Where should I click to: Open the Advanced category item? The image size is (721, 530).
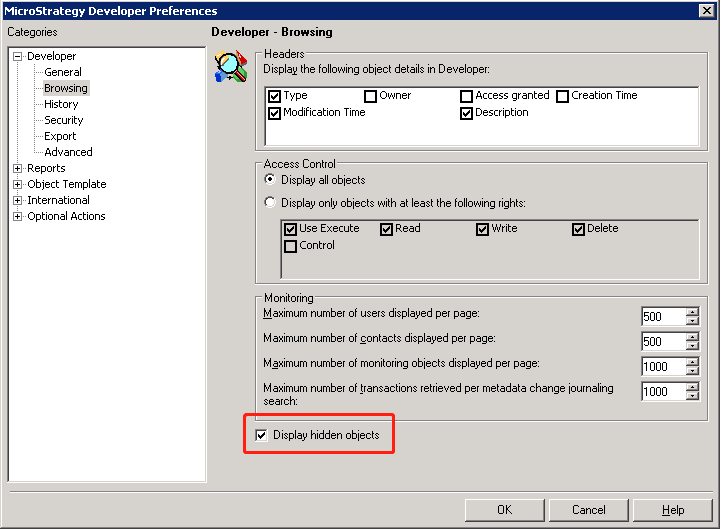[x=68, y=152]
